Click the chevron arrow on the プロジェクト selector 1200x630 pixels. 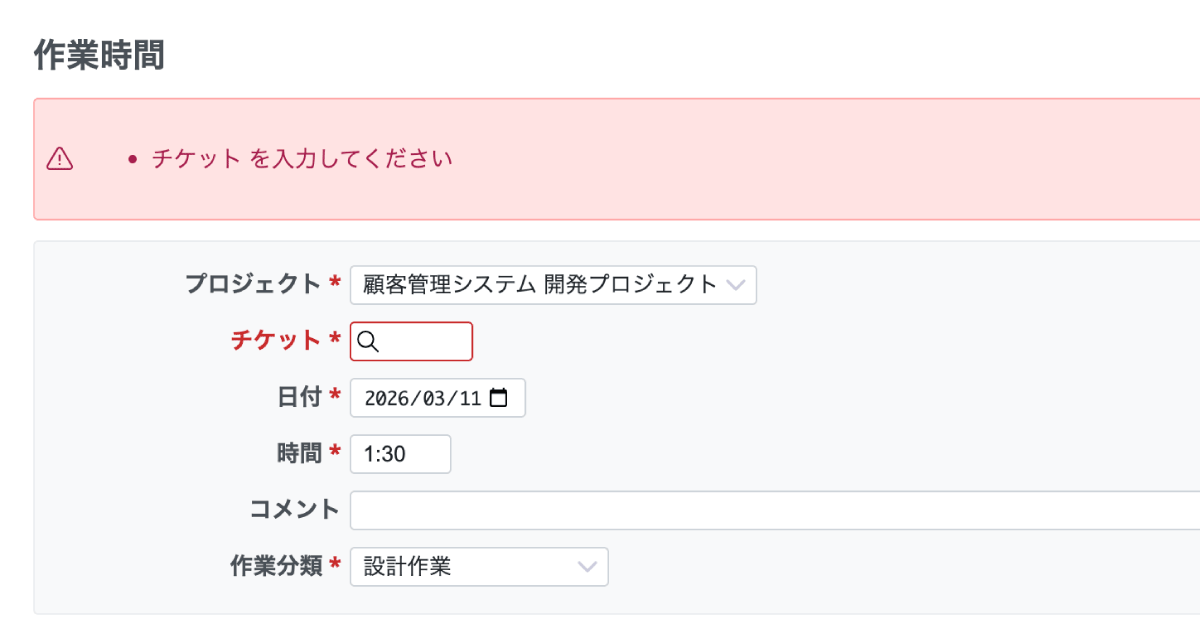tap(736, 284)
